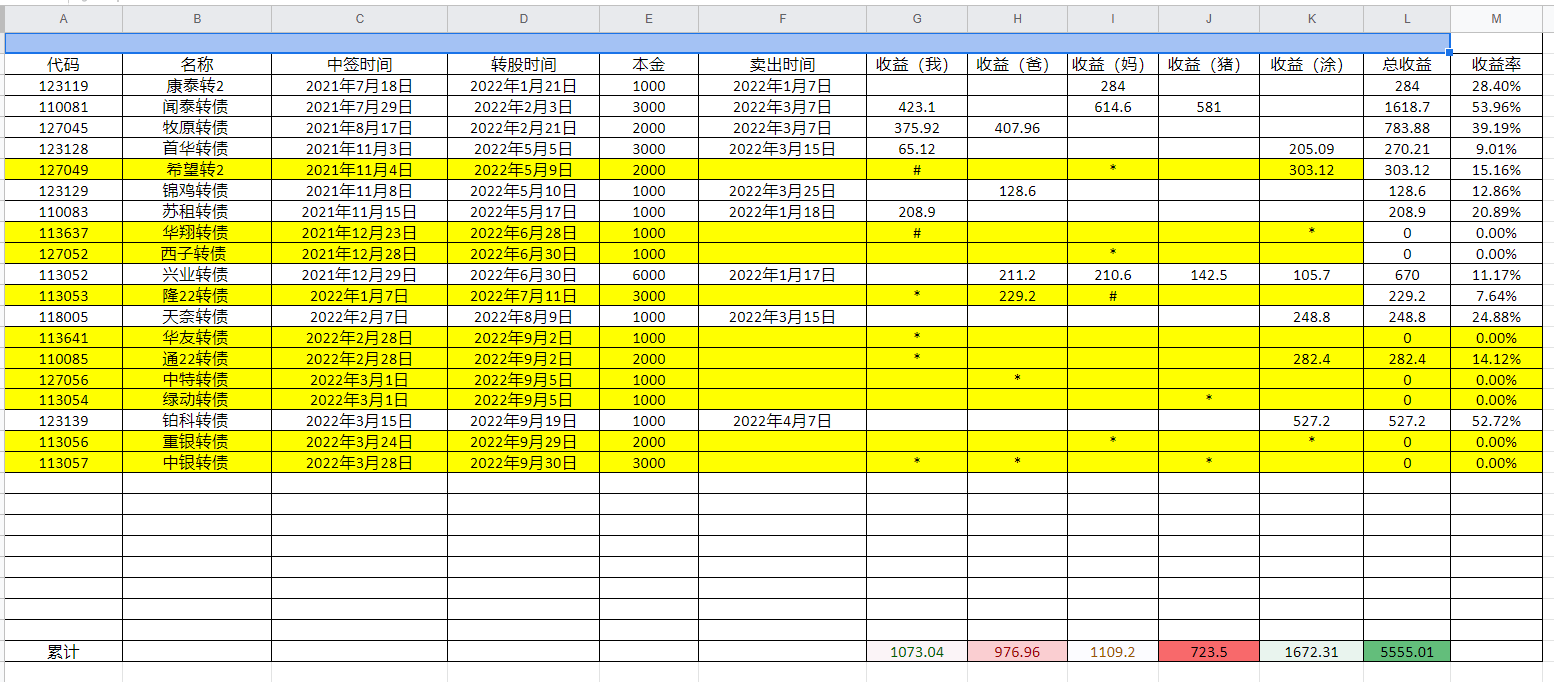
Task: Select column M header
Action: pyautogui.click(x=1496, y=19)
